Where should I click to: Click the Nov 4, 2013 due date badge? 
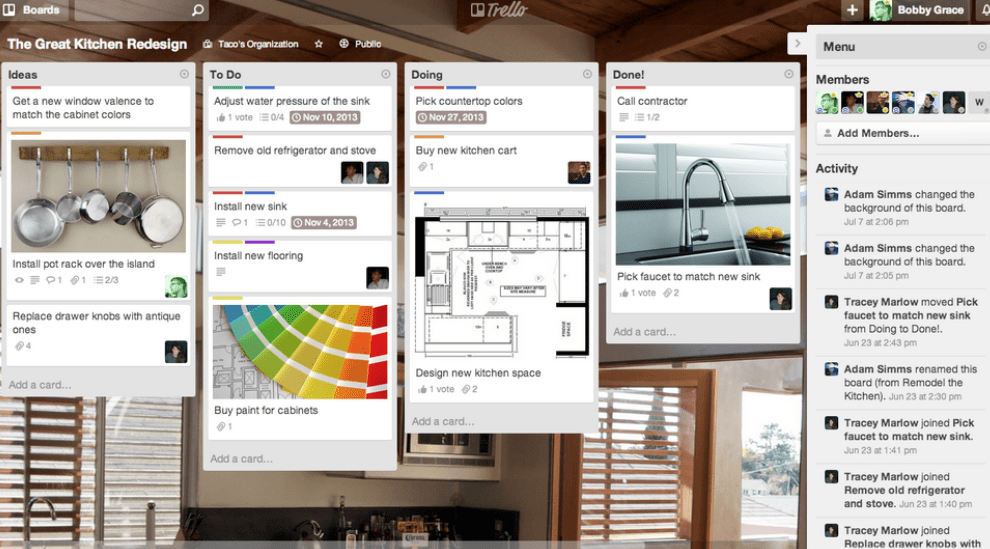324,223
